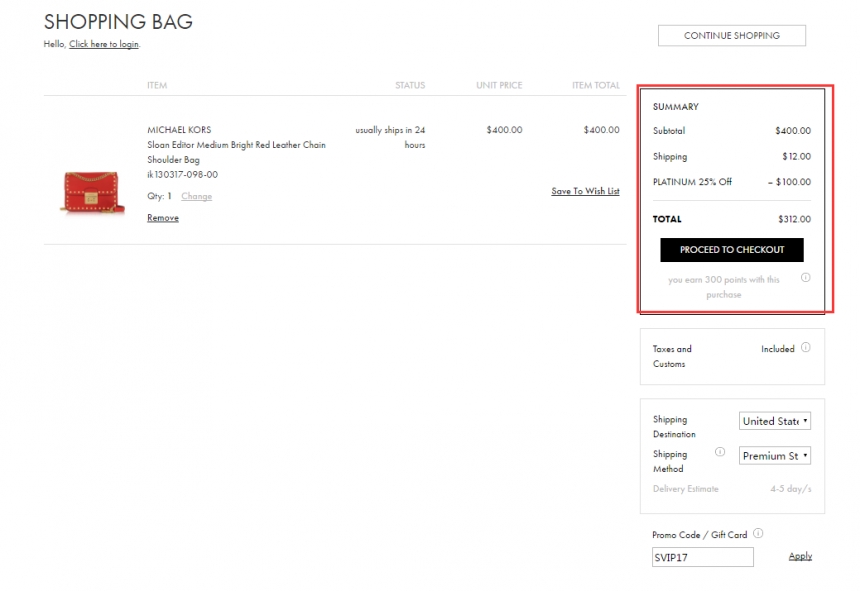Change the quantity of the item
Viewport: 860px width, 591px height.
pos(196,196)
